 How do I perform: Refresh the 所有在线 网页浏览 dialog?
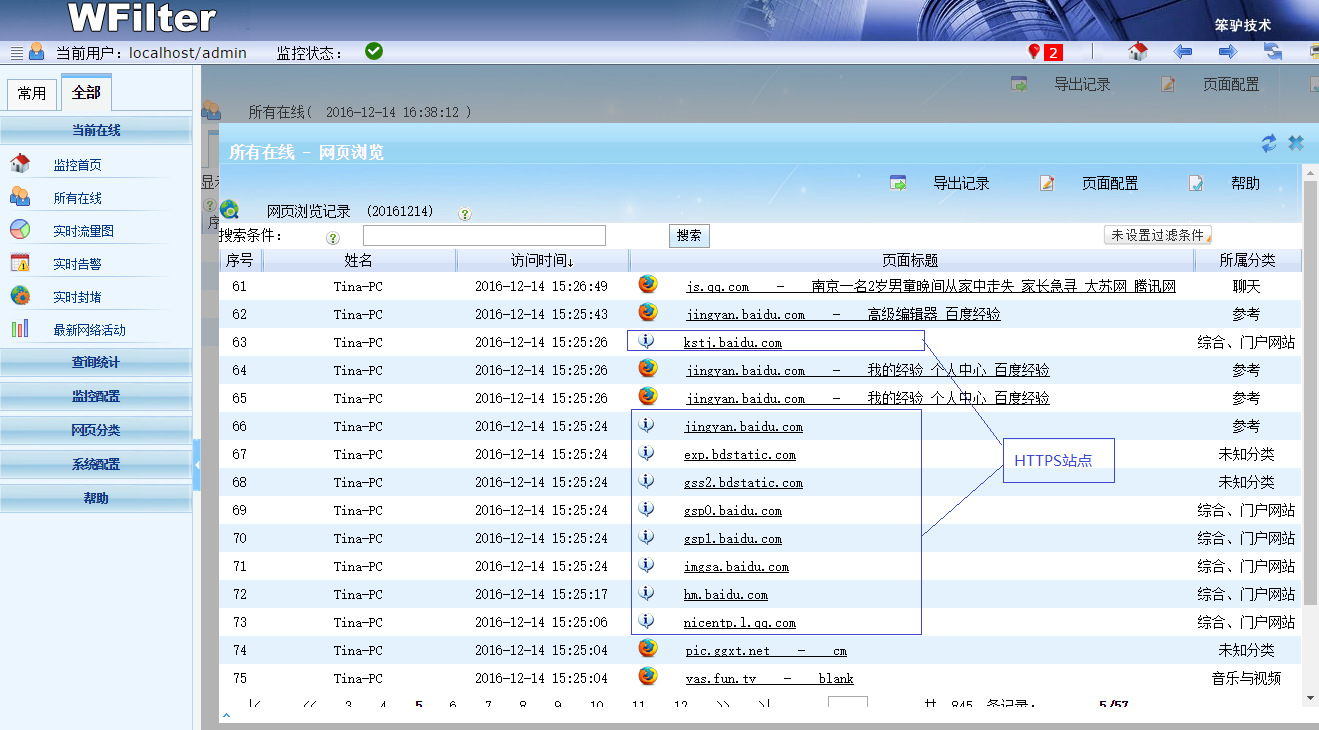[1269, 143]
